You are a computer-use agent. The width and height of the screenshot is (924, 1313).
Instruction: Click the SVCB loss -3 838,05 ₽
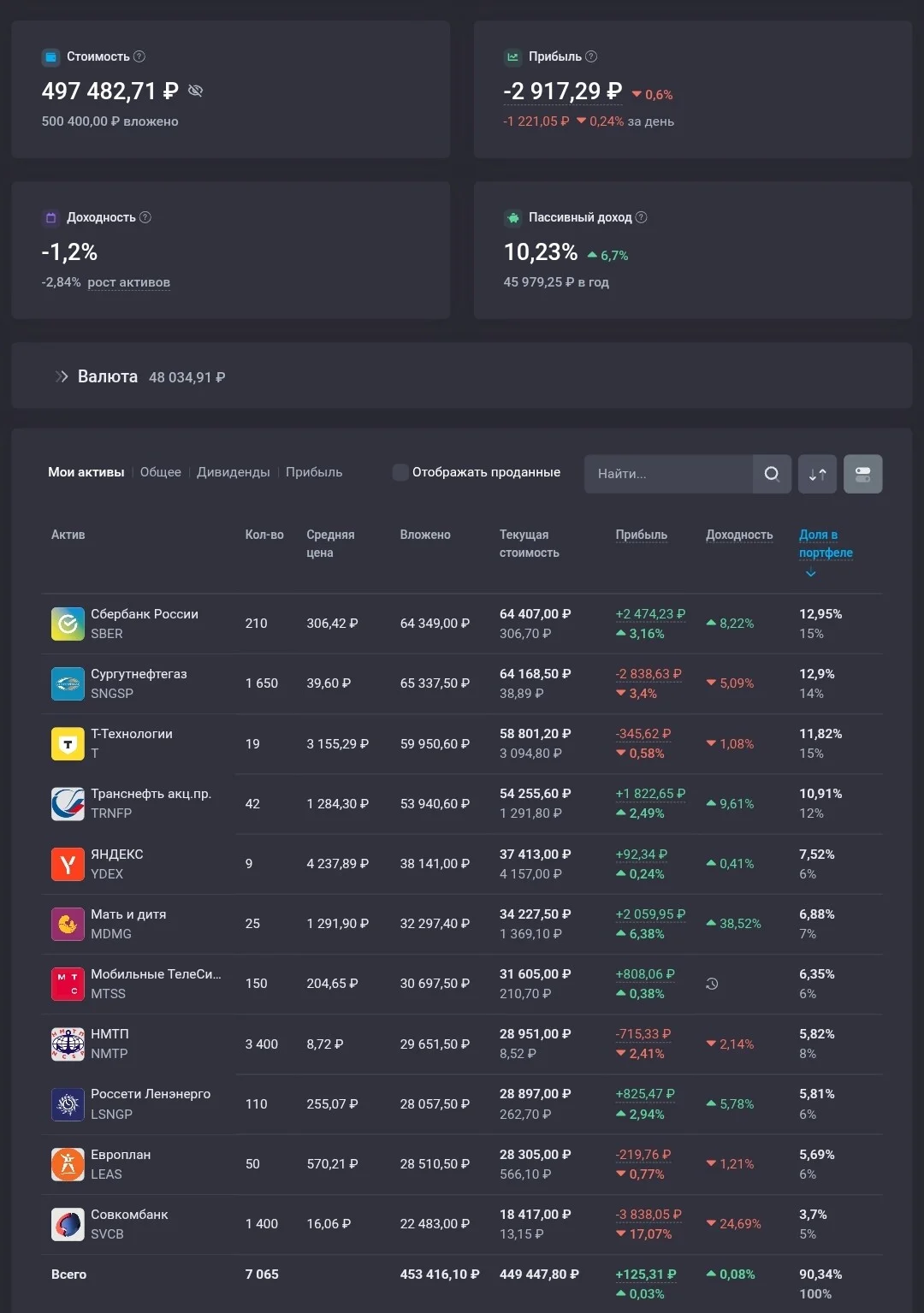point(649,1215)
